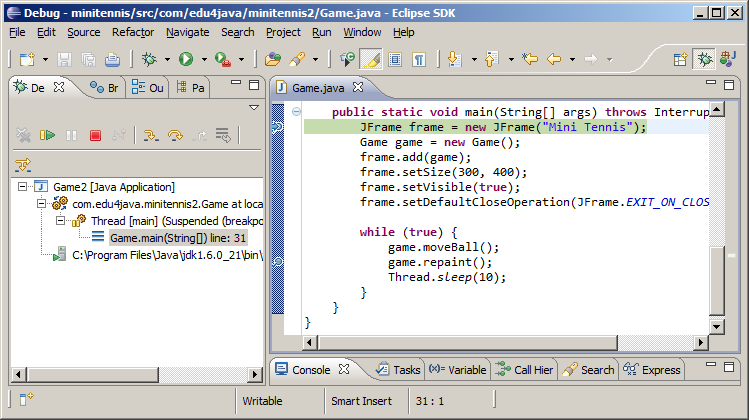Click Suspend in Debug view
The image size is (749, 420).
click(71, 136)
